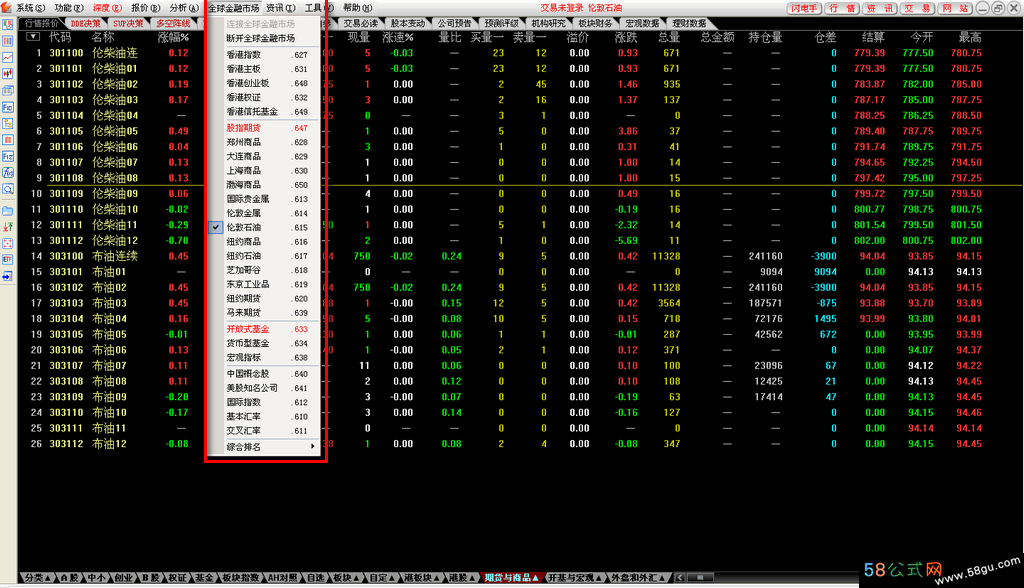Select 断开全球金融市场 menu entry
The height and width of the screenshot is (588, 1024).
[263, 39]
